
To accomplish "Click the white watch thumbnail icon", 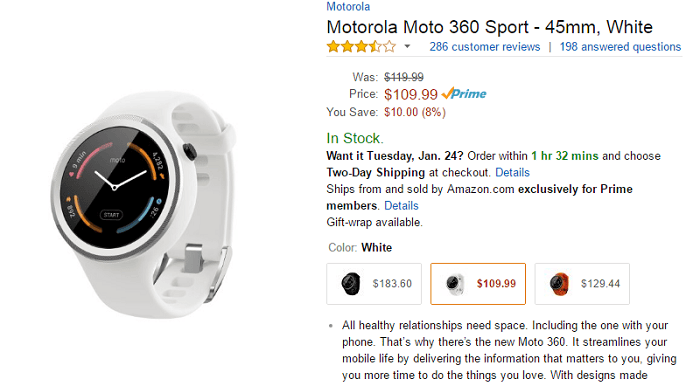I will pyautogui.click(x=455, y=284).
